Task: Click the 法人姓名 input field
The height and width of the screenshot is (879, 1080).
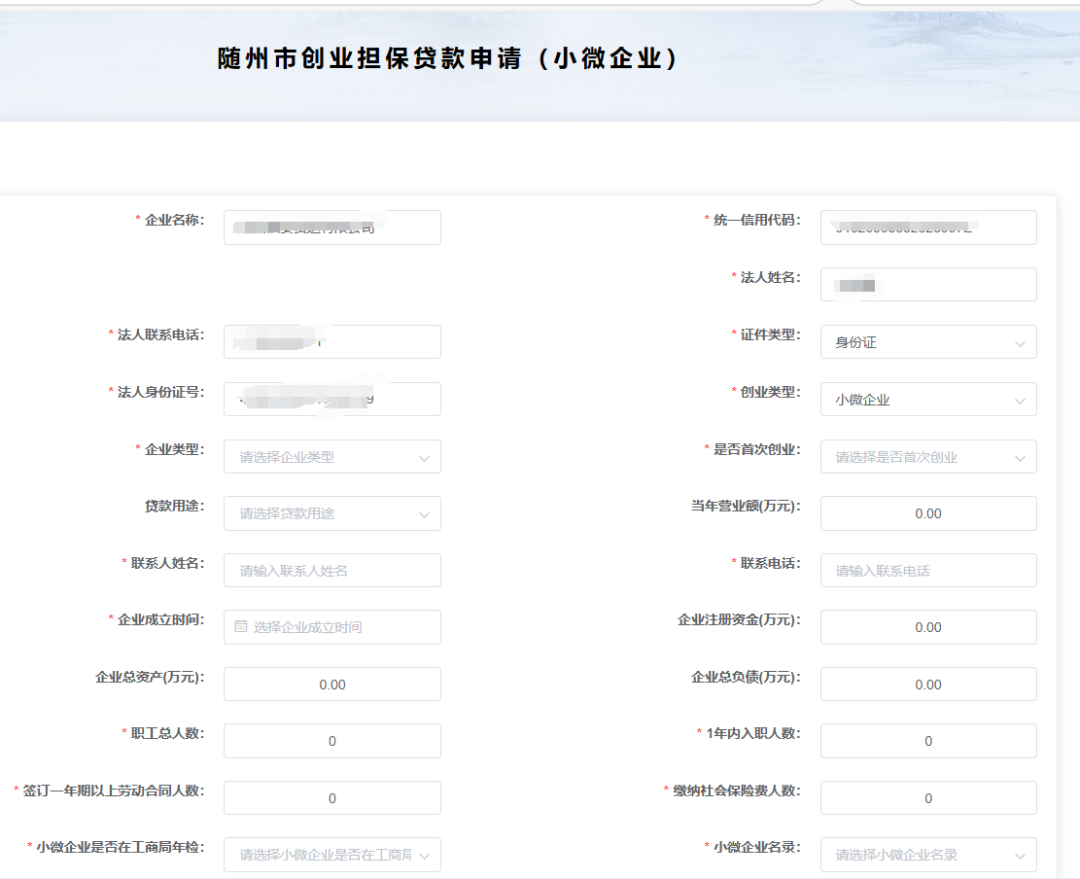Action: (x=928, y=285)
